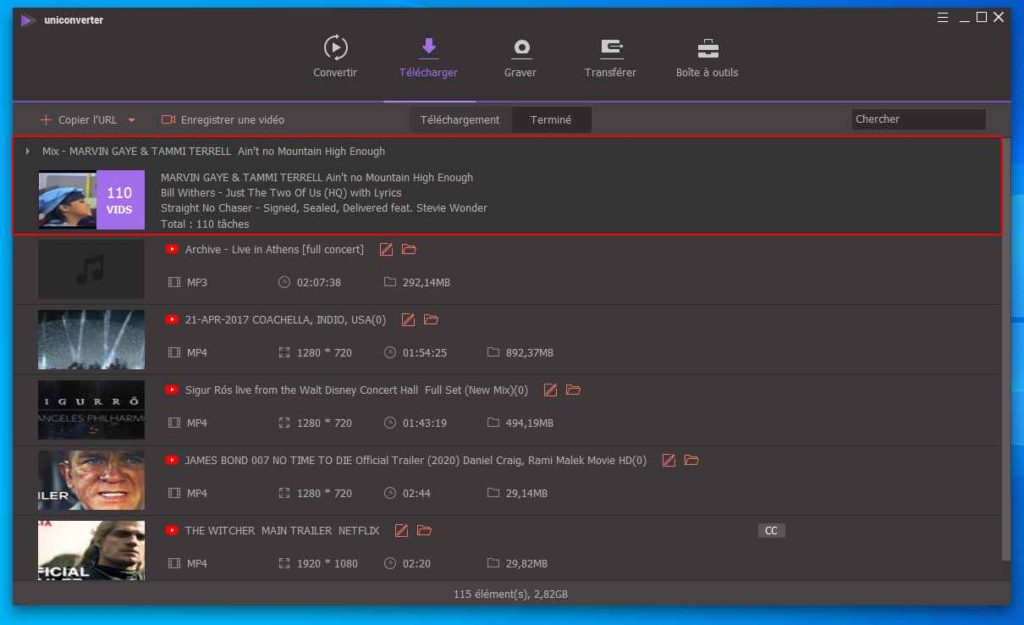
Task: Click YouTube icon of Sigur Rós video
Action: tap(172, 391)
